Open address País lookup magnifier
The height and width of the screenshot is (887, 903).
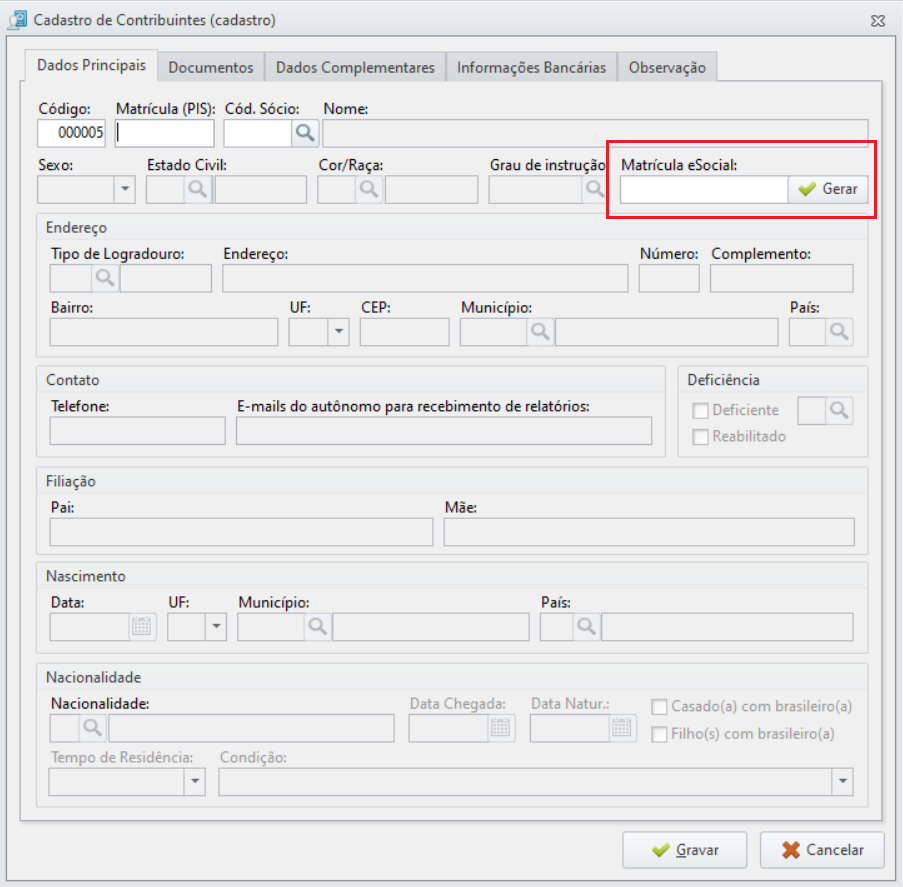pos(839,332)
